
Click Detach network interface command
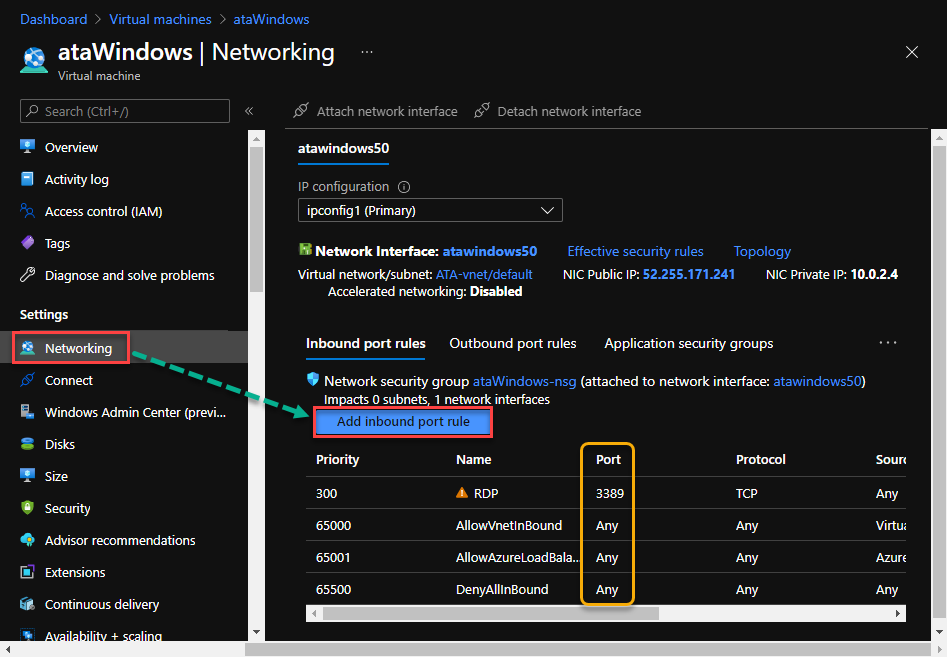pos(557,111)
